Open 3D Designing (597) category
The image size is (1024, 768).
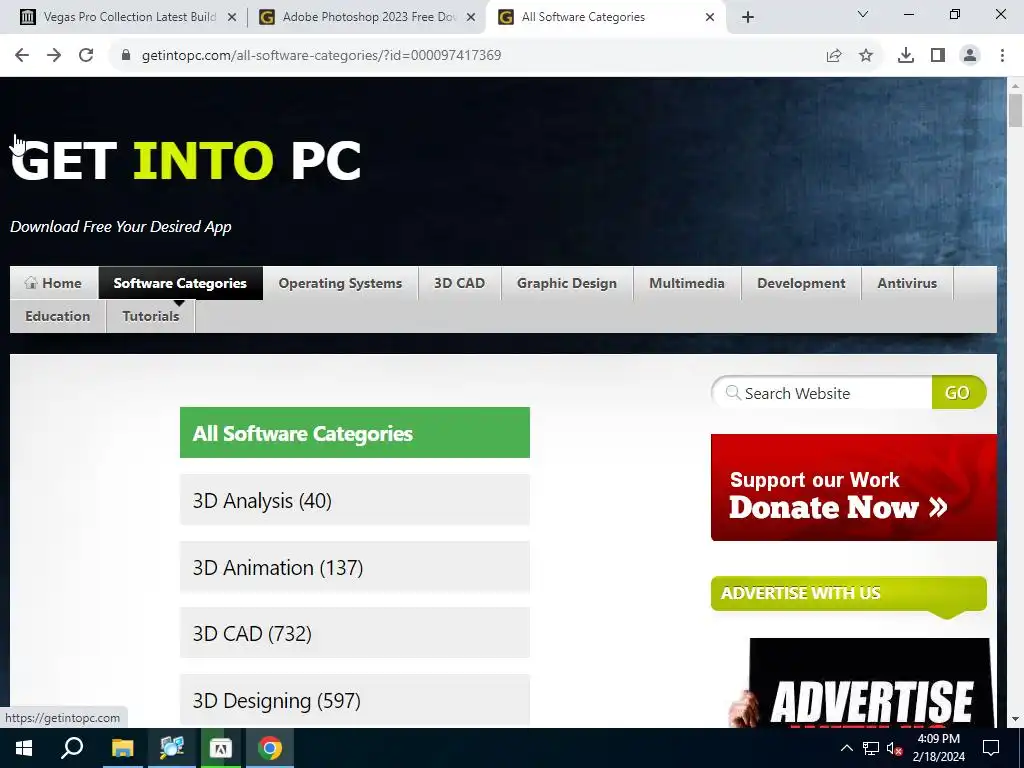tap(355, 700)
